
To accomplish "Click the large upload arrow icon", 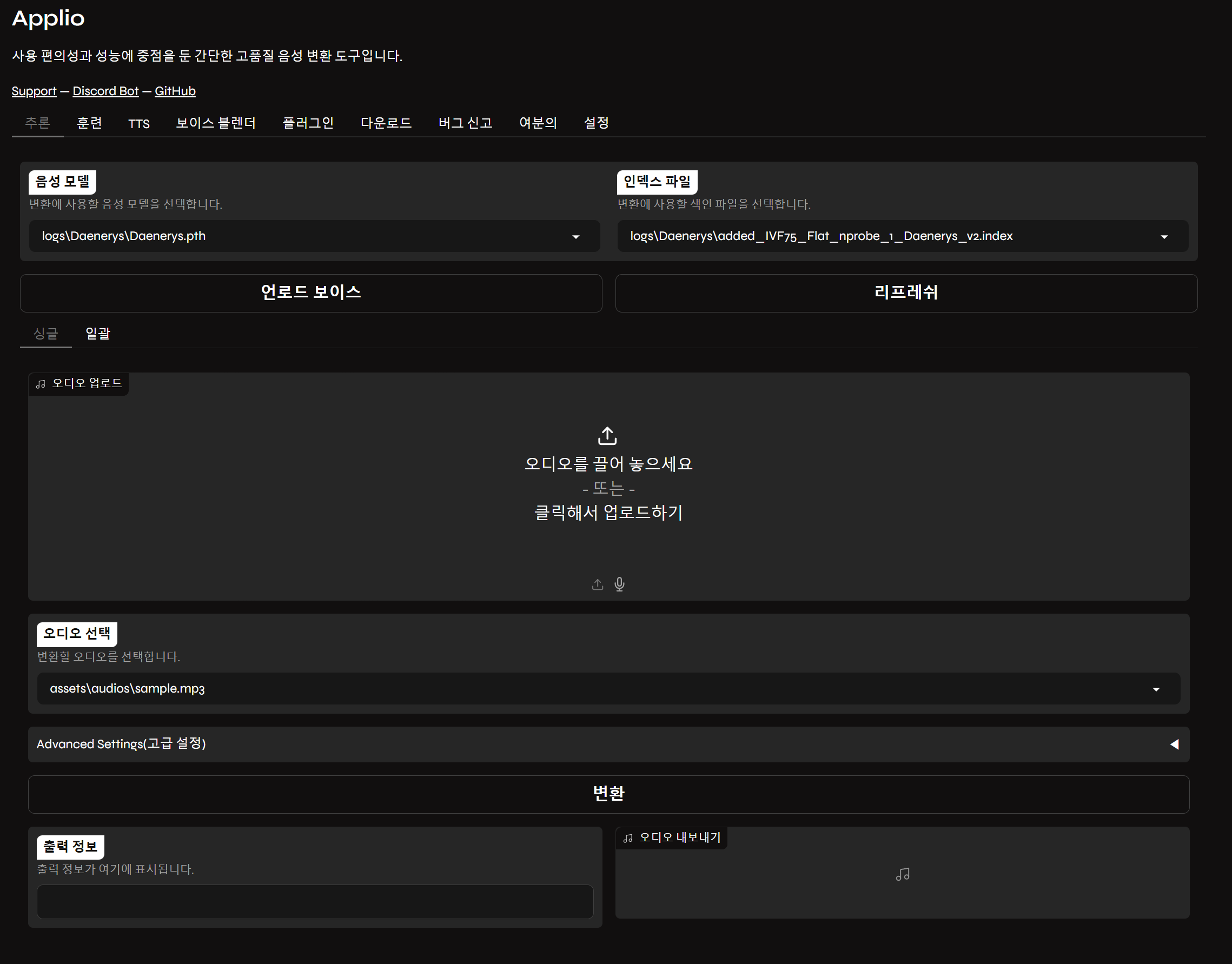I will point(607,436).
